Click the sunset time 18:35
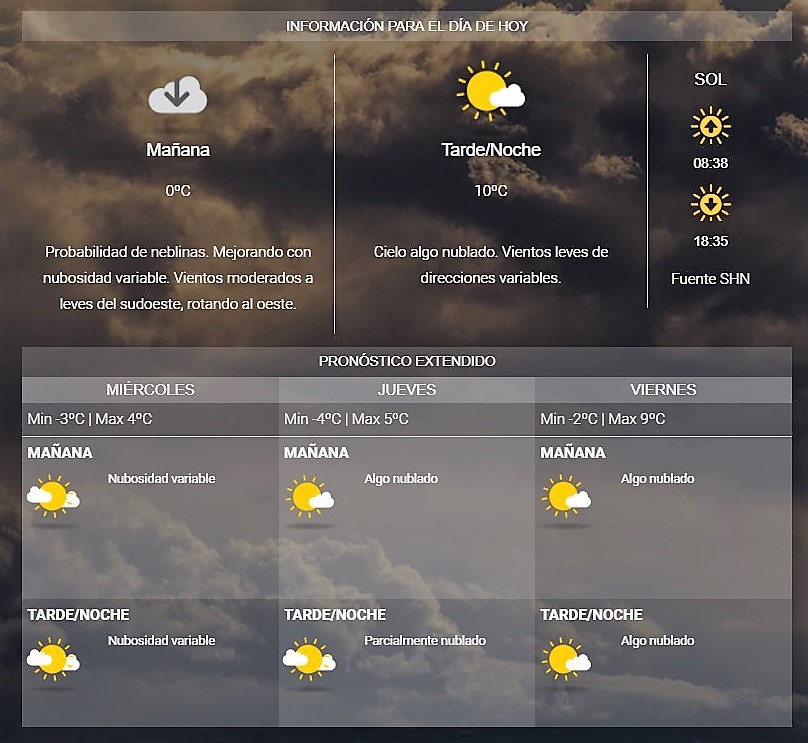This screenshot has width=808, height=743. pyautogui.click(x=711, y=241)
